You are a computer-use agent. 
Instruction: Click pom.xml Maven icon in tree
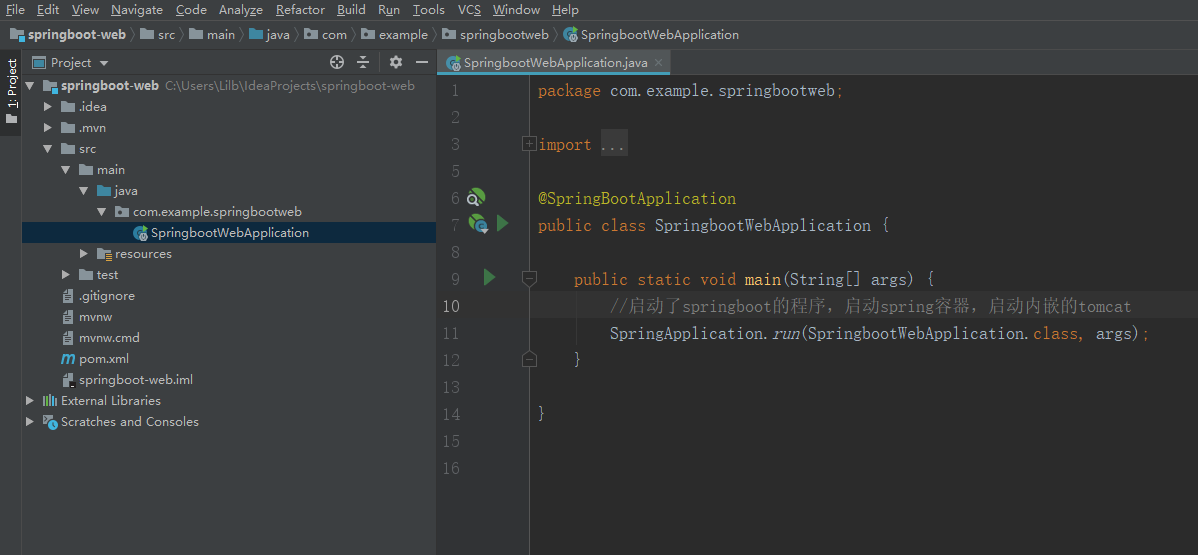pyautogui.click(x=68, y=359)
